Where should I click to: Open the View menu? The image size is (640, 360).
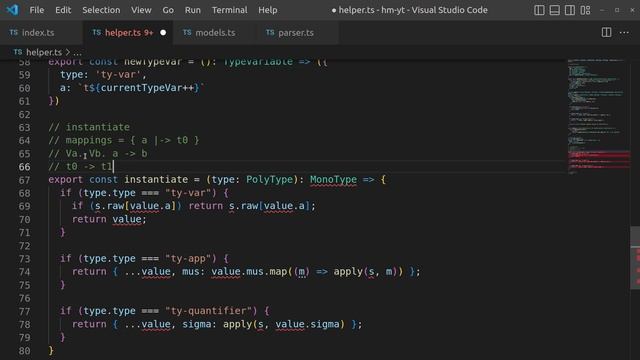click(x=141, y=10)
